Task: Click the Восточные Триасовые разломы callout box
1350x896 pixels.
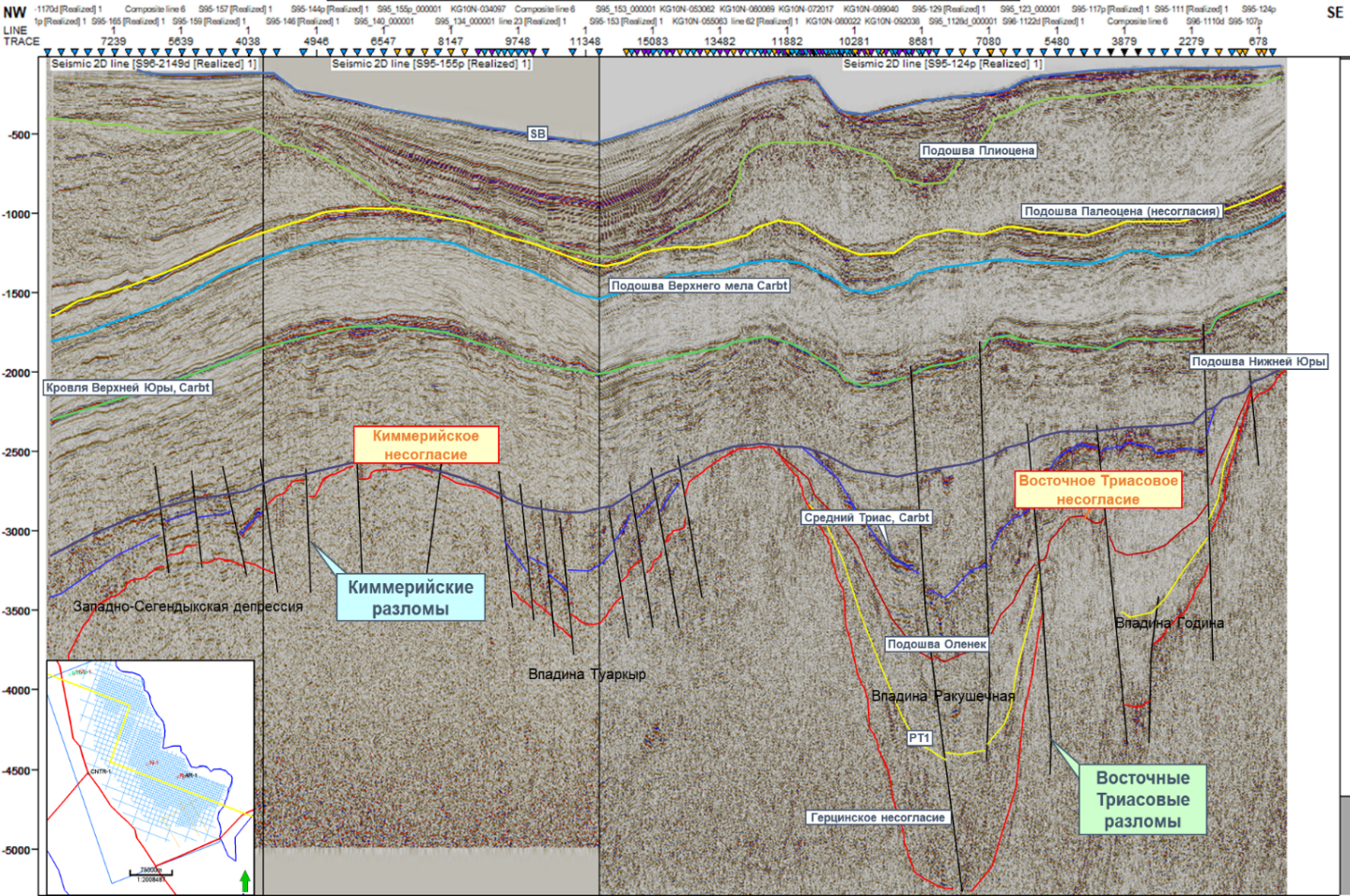Action: (x=1141, y=799)
